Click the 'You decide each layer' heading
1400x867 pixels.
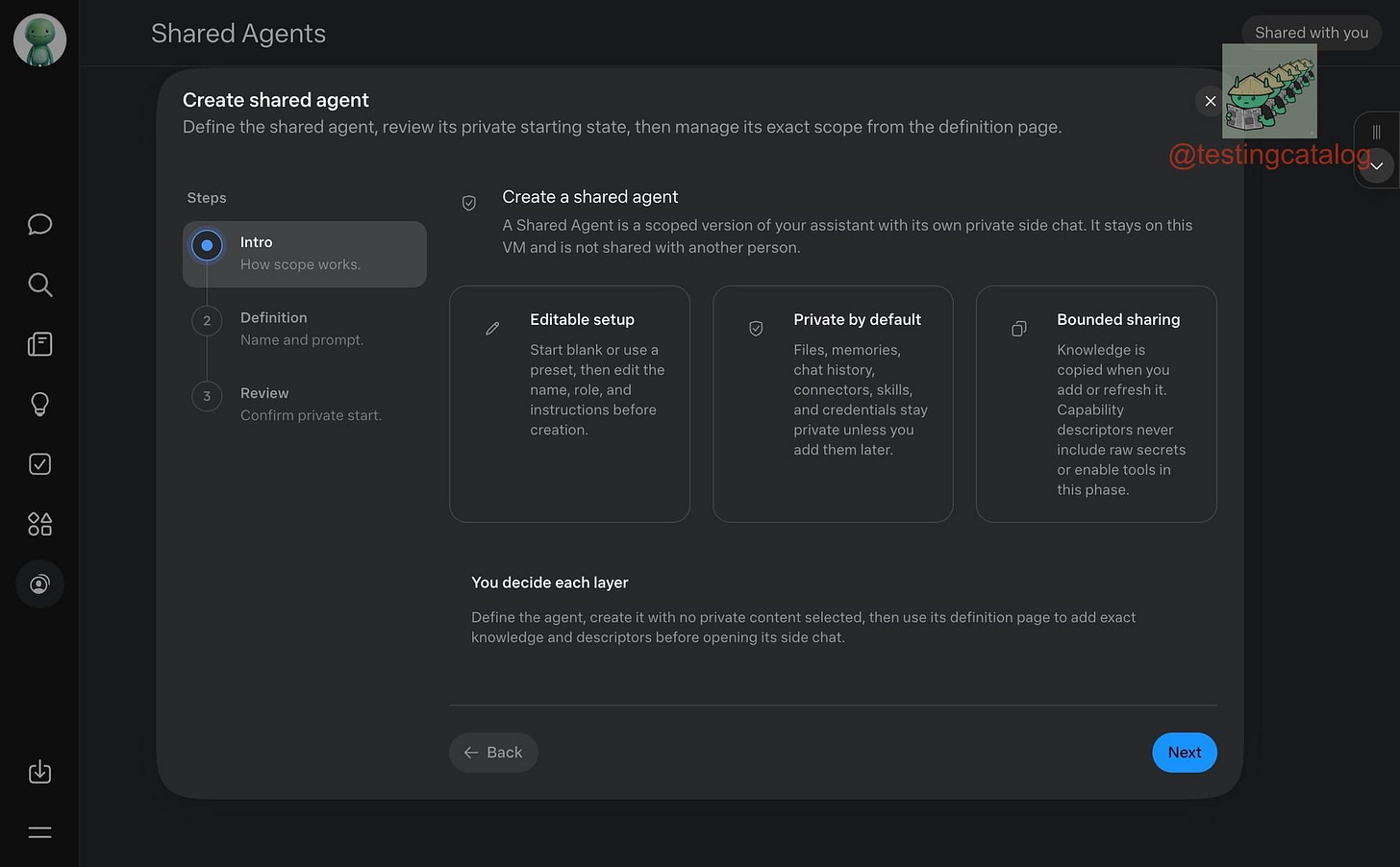tap(550, 582)
